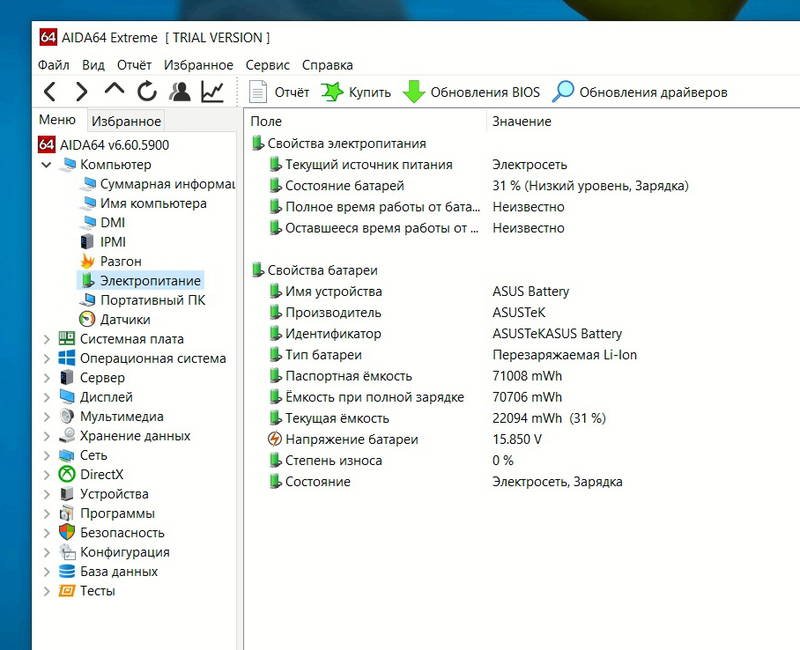Click the Значение column header
The width and height of the screenshot is (800, 650).
click(521, 121)
